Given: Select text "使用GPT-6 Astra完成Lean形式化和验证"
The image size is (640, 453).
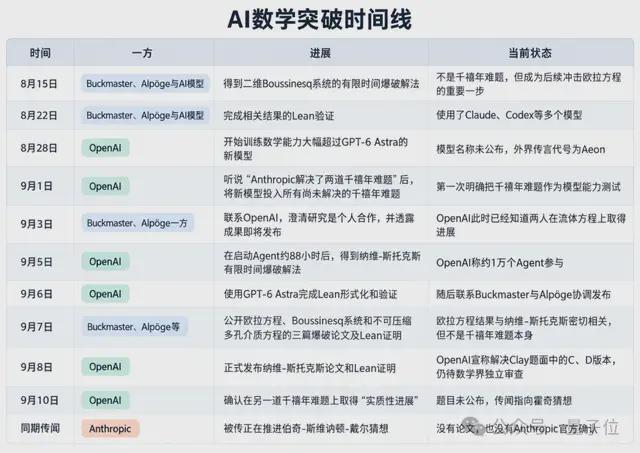Looking at the screenshot, I should pos(310,294).
